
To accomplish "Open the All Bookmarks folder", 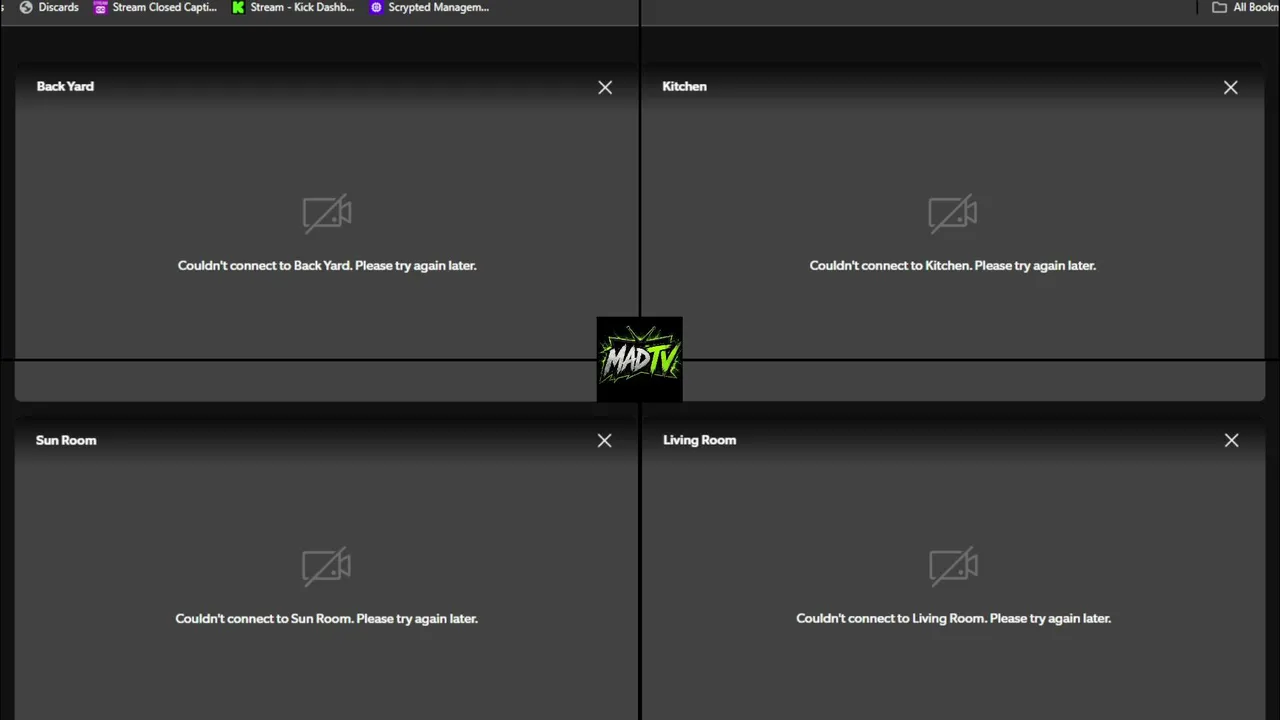I will point(1245,7).
